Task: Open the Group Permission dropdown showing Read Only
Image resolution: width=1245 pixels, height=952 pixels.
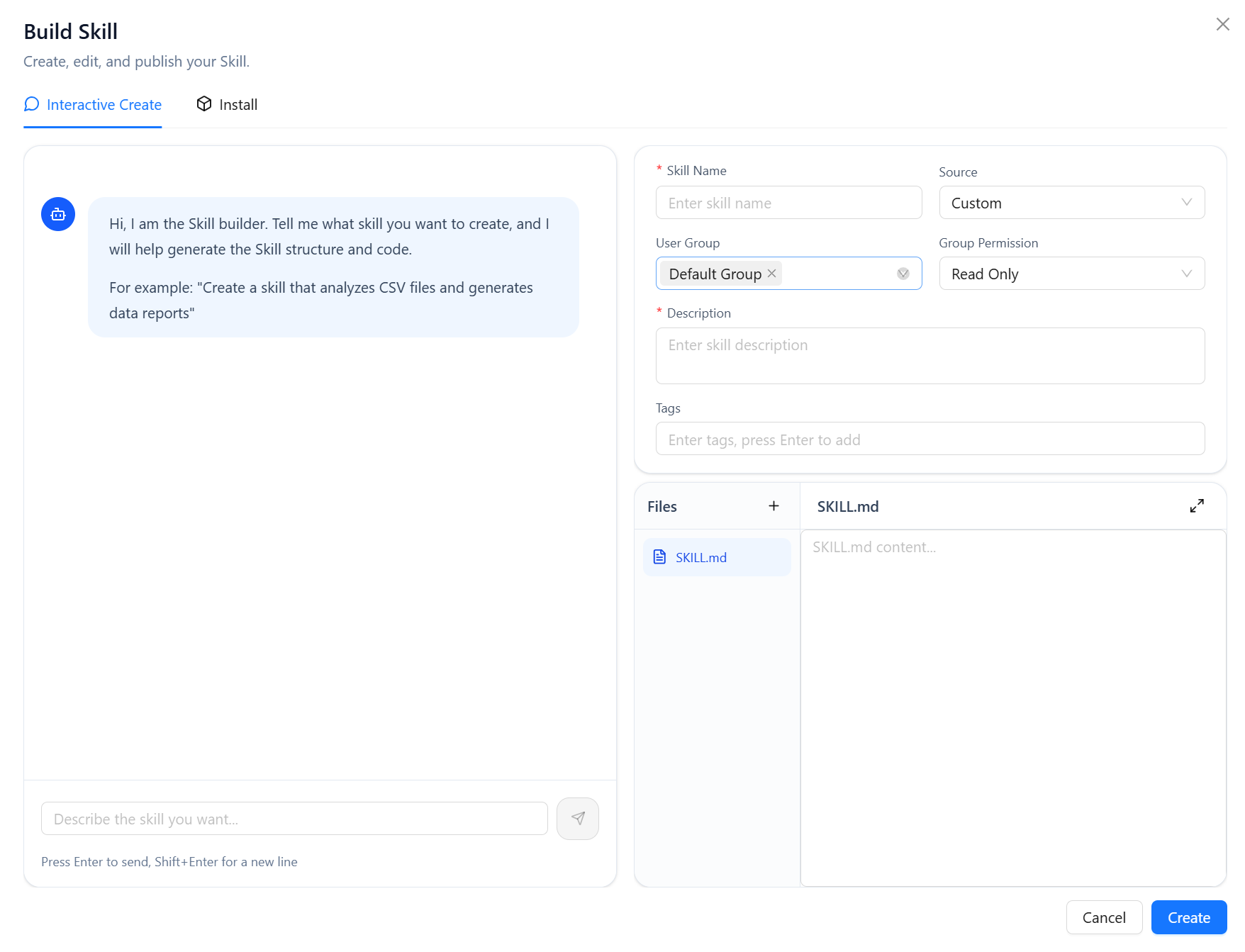Action: click(1071, 274)
